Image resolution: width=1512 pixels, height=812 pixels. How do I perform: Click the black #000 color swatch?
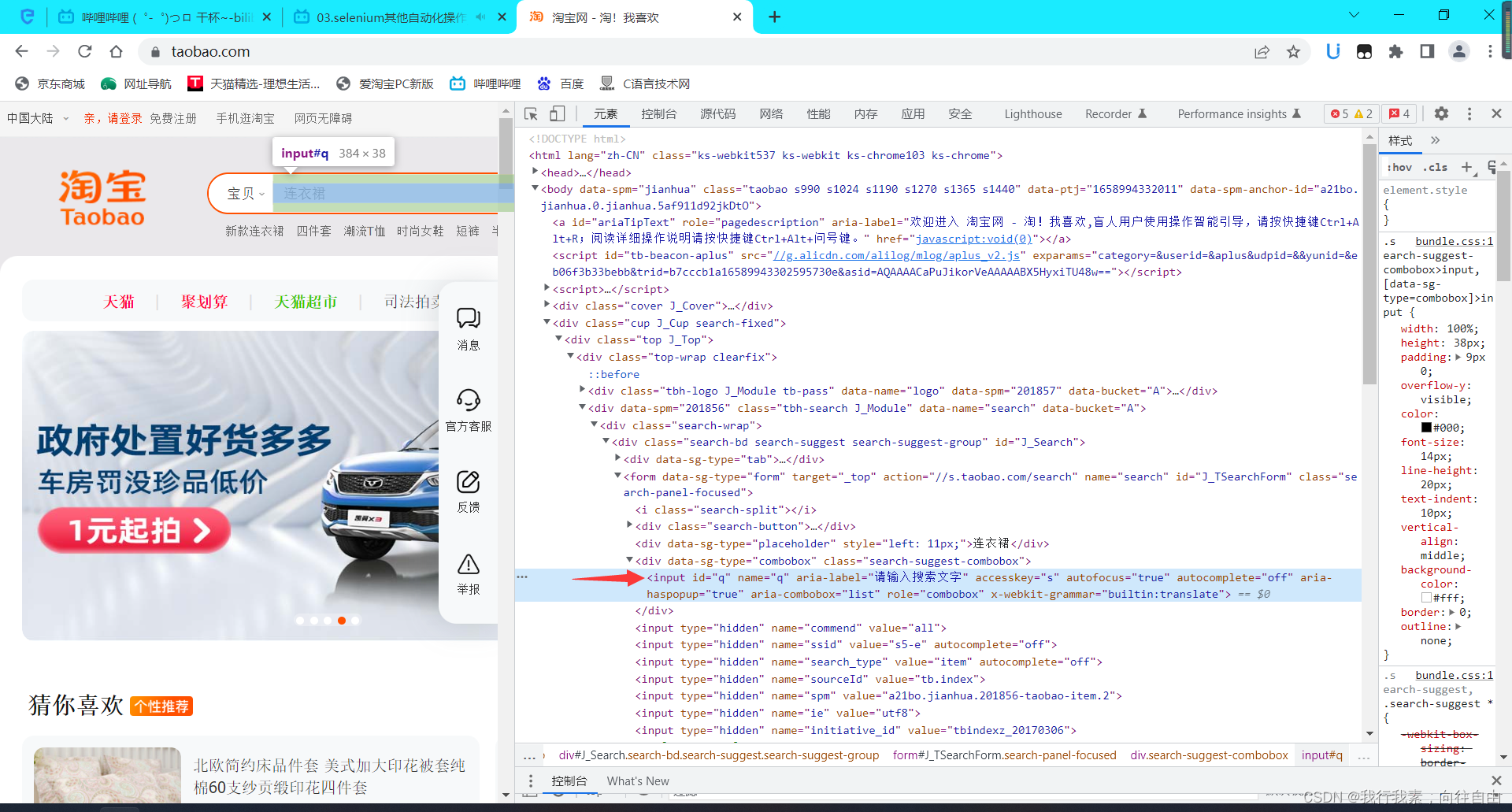[x=1426, y=428]
